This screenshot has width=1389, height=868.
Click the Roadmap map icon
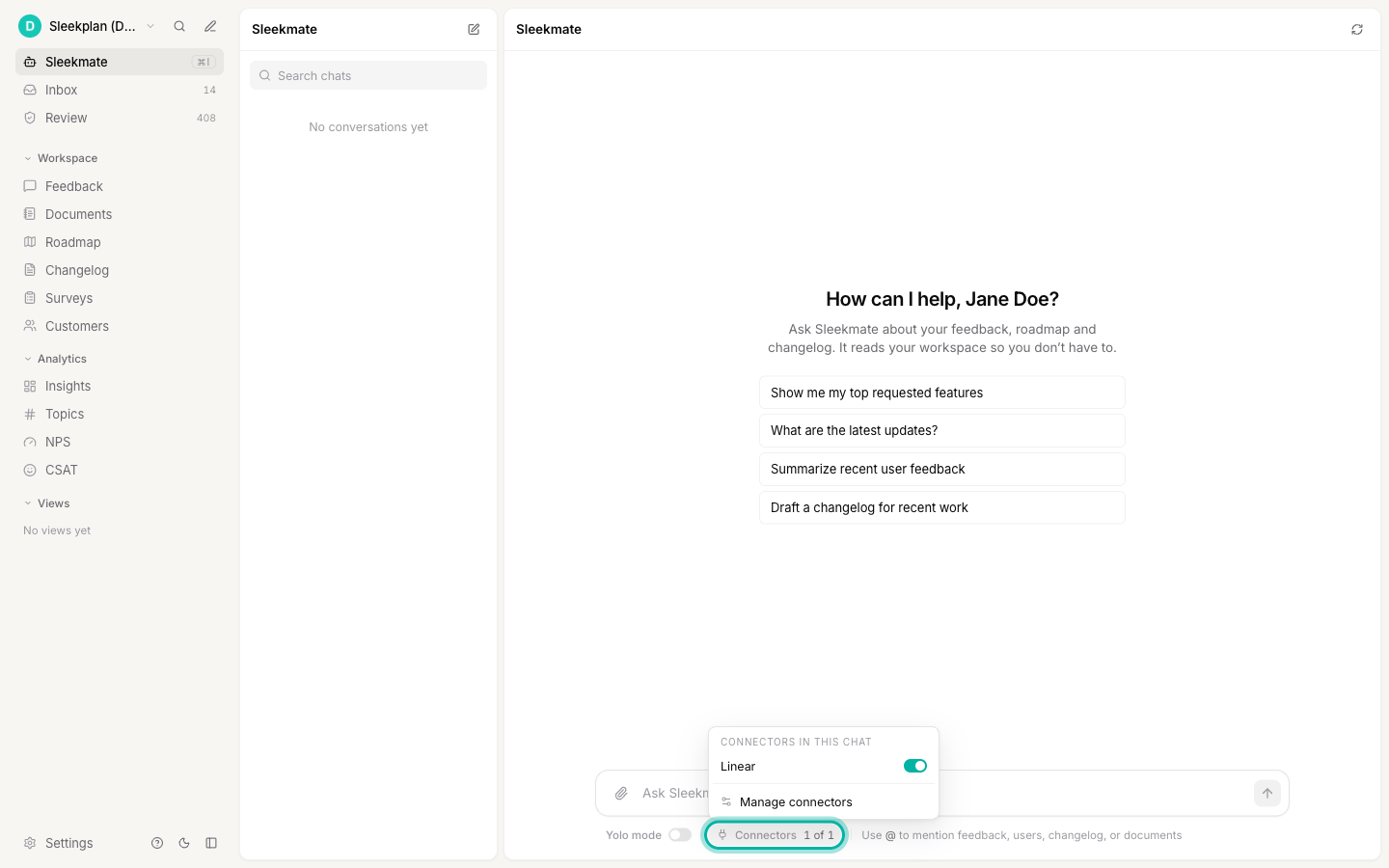pyautogui.click(x=30, y=242)
